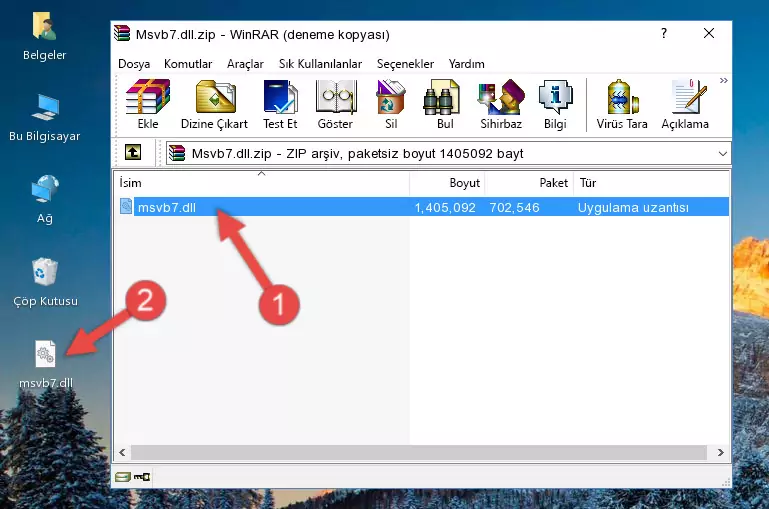Run Test Et on the archive
Image resolution: width=769 pixels, height=509 pixels.
[280, 104]
